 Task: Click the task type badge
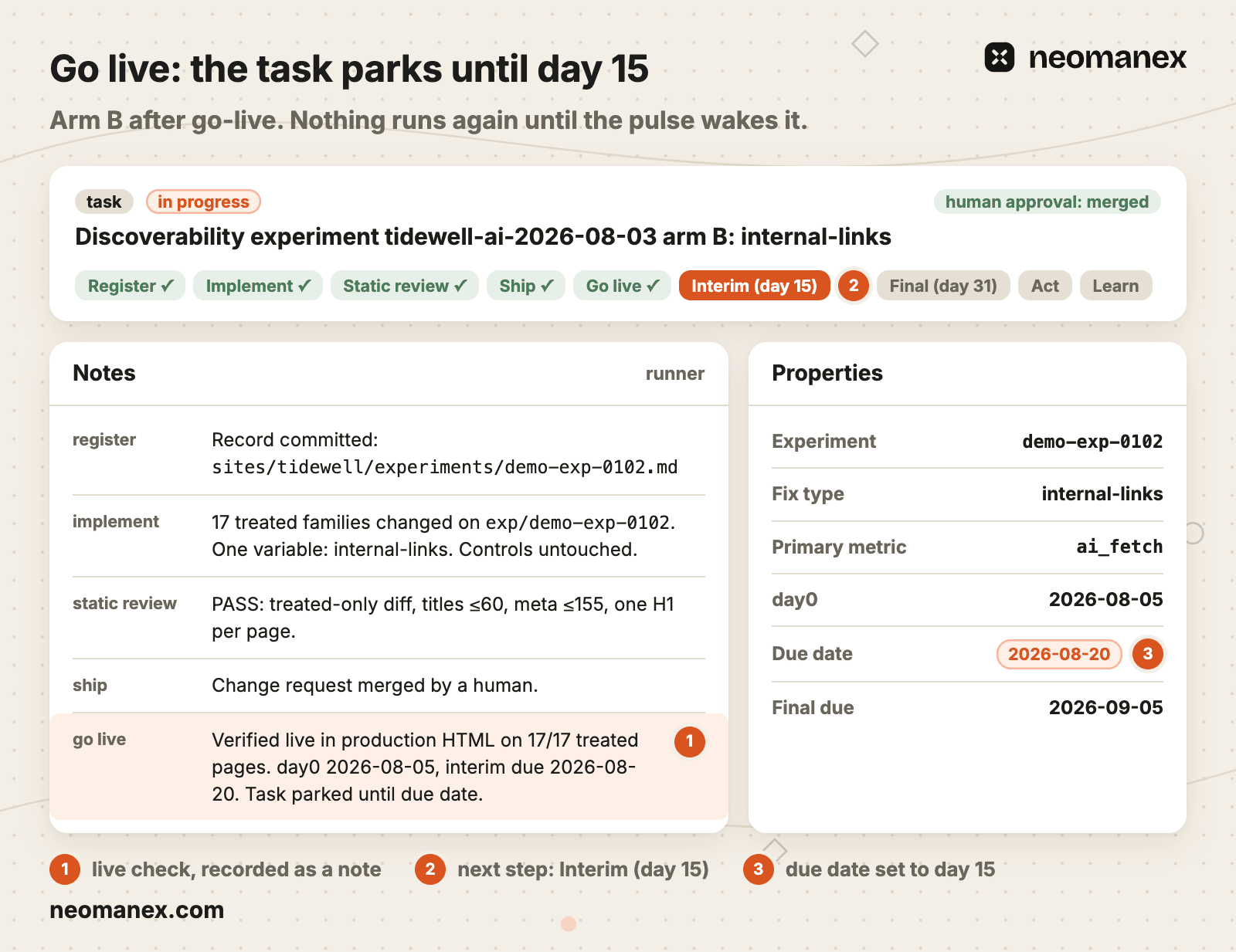[x=104, y=202]
